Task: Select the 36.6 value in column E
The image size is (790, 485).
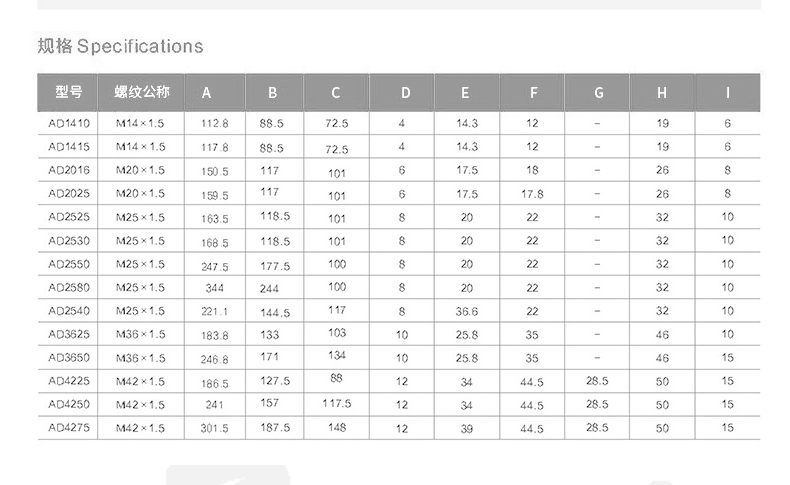Action: [x=466, y=311]
